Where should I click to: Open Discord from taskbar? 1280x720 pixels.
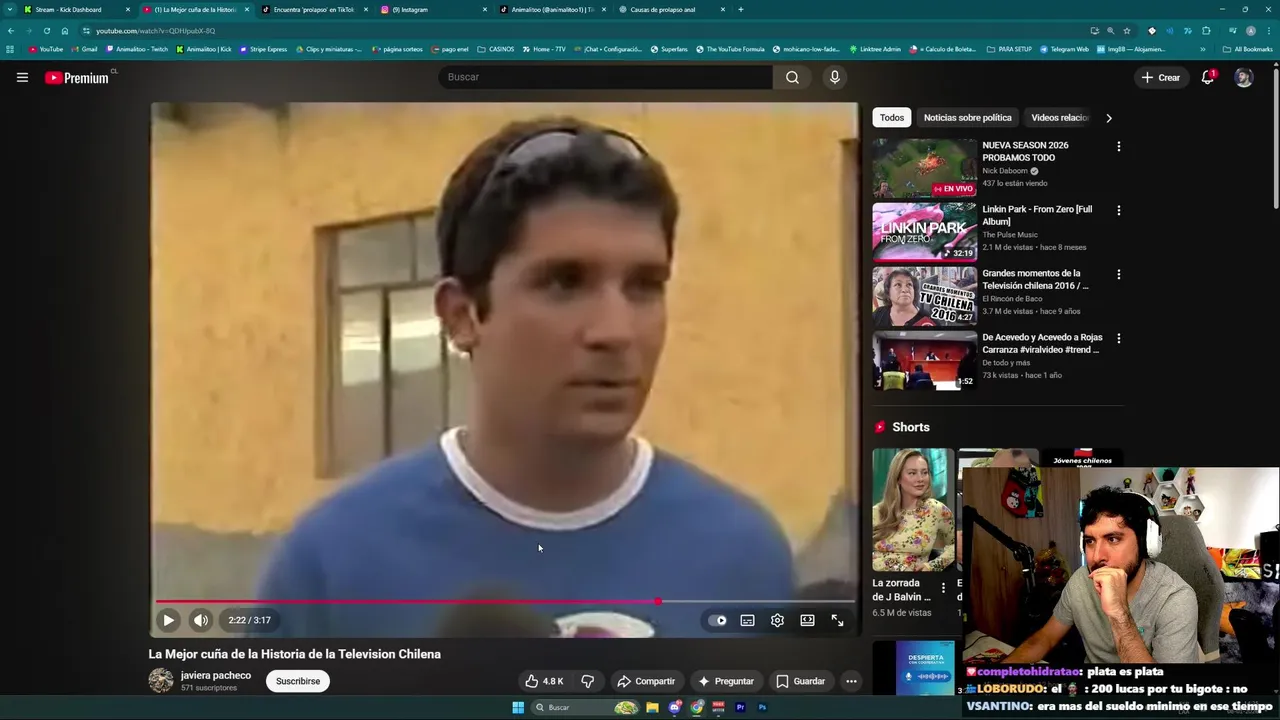(675, 707)
